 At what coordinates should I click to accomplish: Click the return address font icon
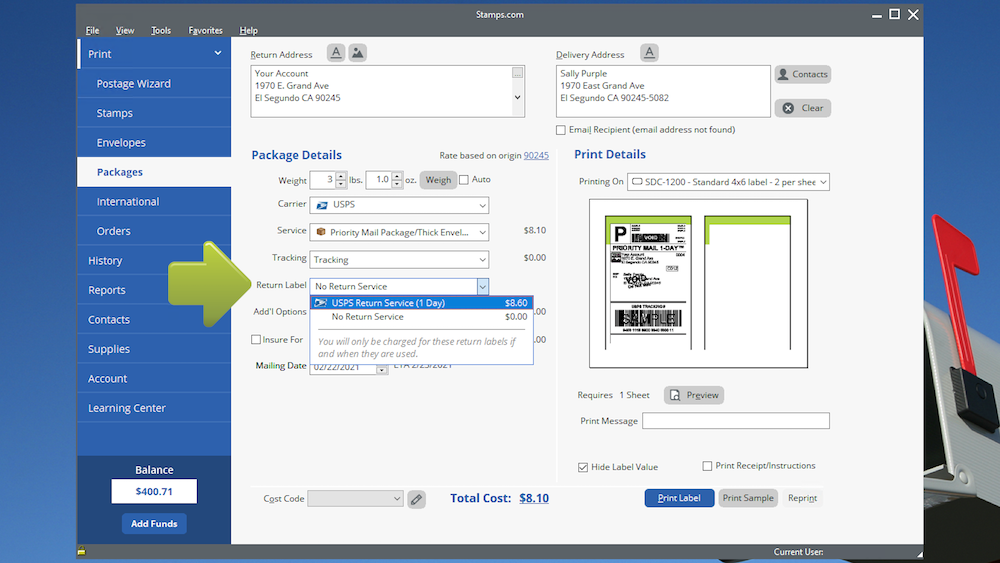point(336,53)
